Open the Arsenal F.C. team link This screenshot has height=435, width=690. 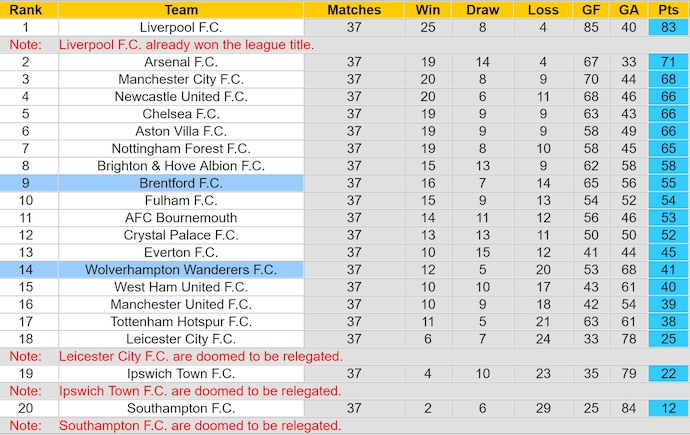181,62
